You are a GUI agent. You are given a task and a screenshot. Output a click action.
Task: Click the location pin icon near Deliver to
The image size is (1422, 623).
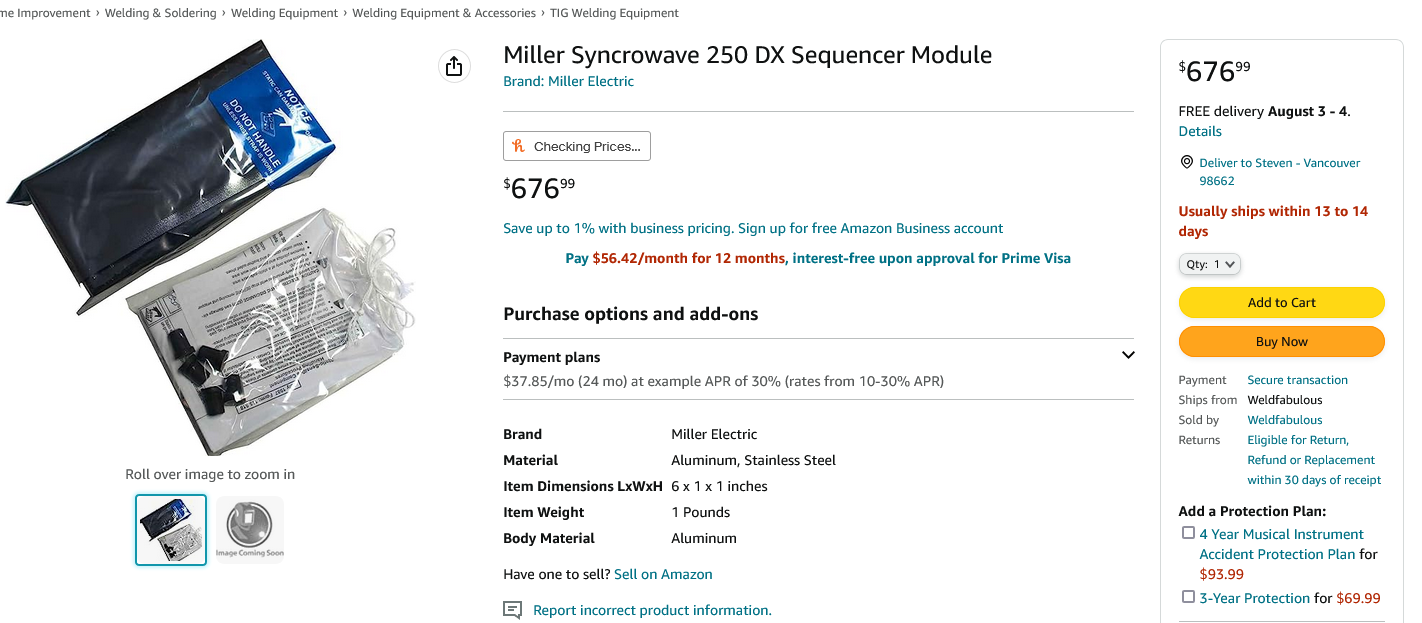coord(1186,162)
